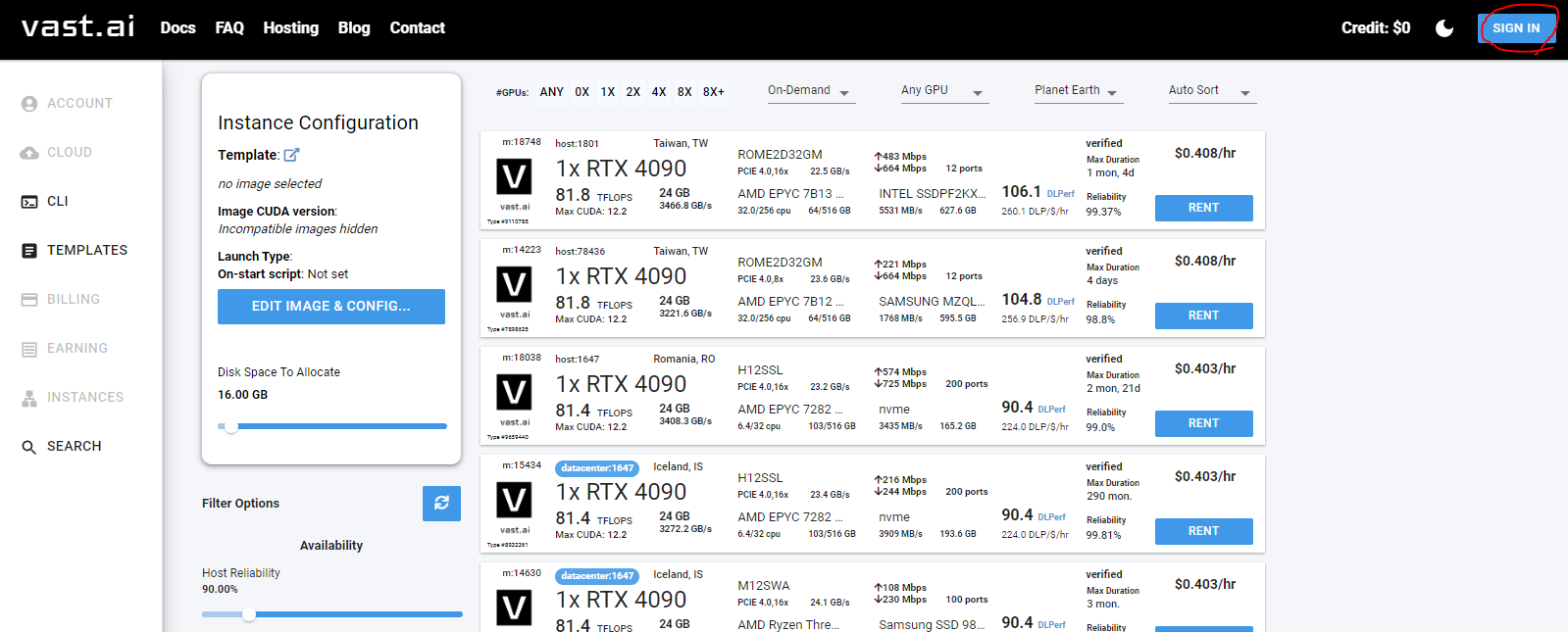Select 0X GPU count filter
This screenshot has width=1568, height=632.
click(x=582, y=92)
